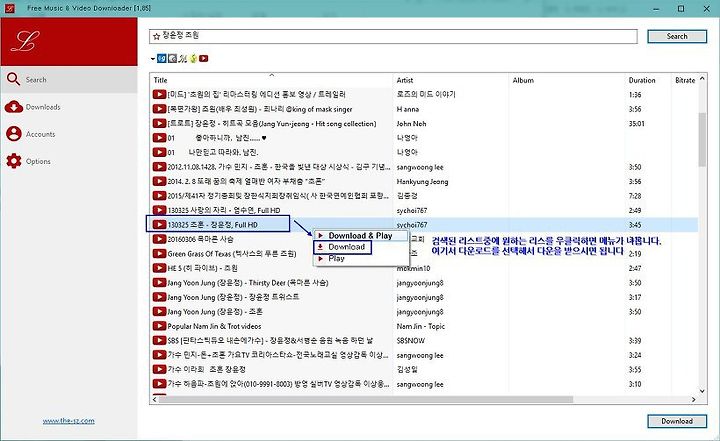Image resolution: width=720 pixels, height=441 pixels.
Task: Click YouTube icon of Hit song collection row
Action: 159,123
